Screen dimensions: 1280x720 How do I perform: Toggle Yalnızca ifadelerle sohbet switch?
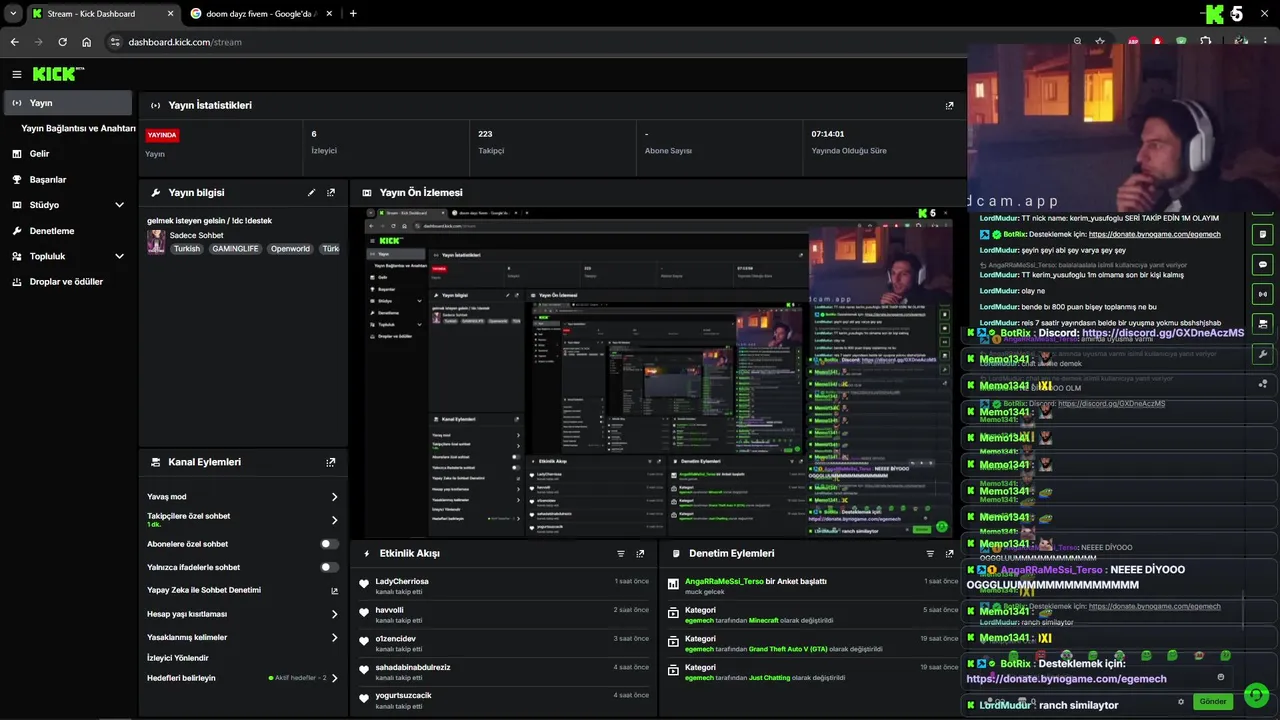pyautogui.click(x=328, y=567)
